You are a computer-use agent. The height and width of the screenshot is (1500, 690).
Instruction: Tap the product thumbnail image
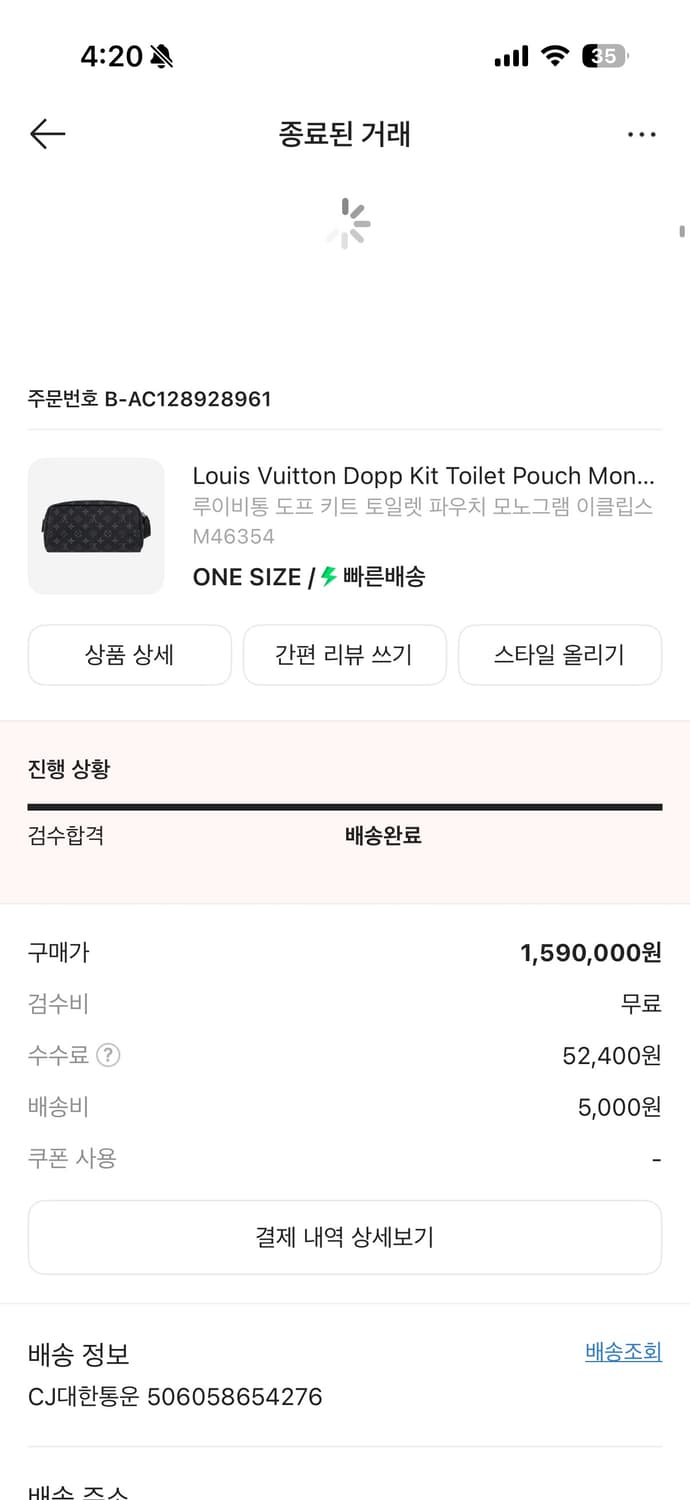(96, 526)
